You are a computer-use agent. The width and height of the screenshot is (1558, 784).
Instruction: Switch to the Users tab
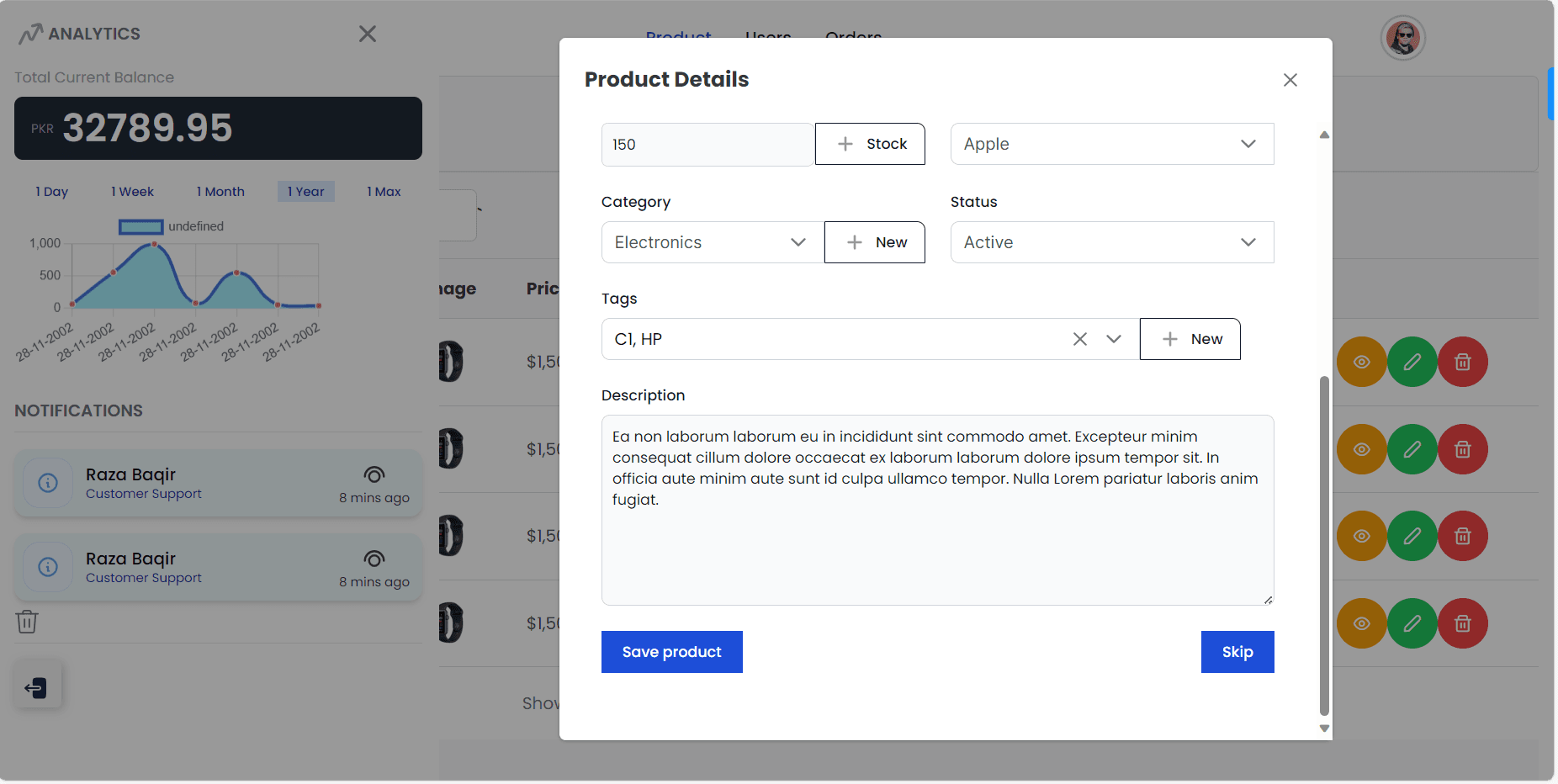pyautogui.click(x=767, y=38)
